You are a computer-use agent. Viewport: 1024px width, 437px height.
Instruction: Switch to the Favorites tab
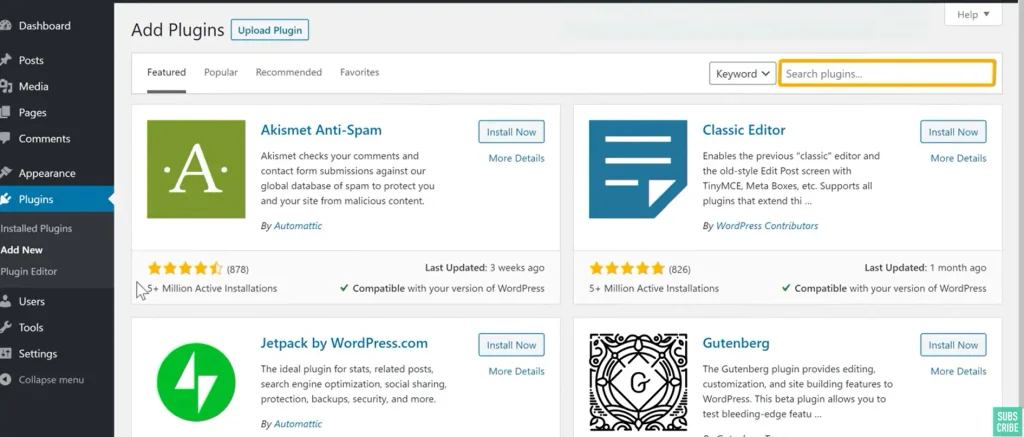tap(359, 73)
